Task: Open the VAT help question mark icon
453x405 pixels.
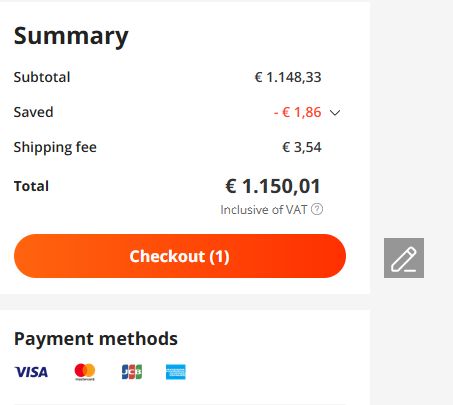Action: 317,209
